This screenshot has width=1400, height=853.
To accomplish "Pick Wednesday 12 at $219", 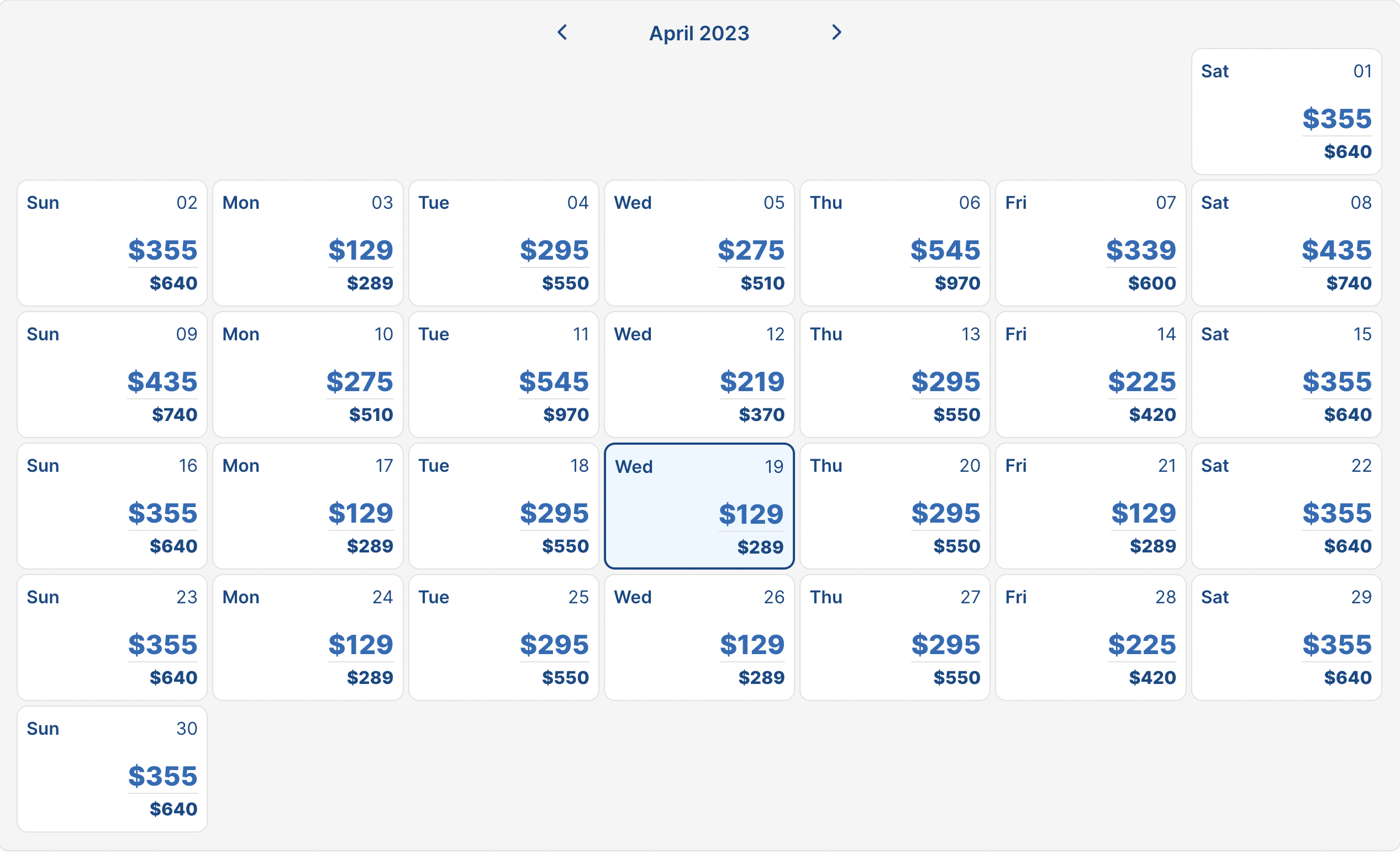I will point(699,375).
